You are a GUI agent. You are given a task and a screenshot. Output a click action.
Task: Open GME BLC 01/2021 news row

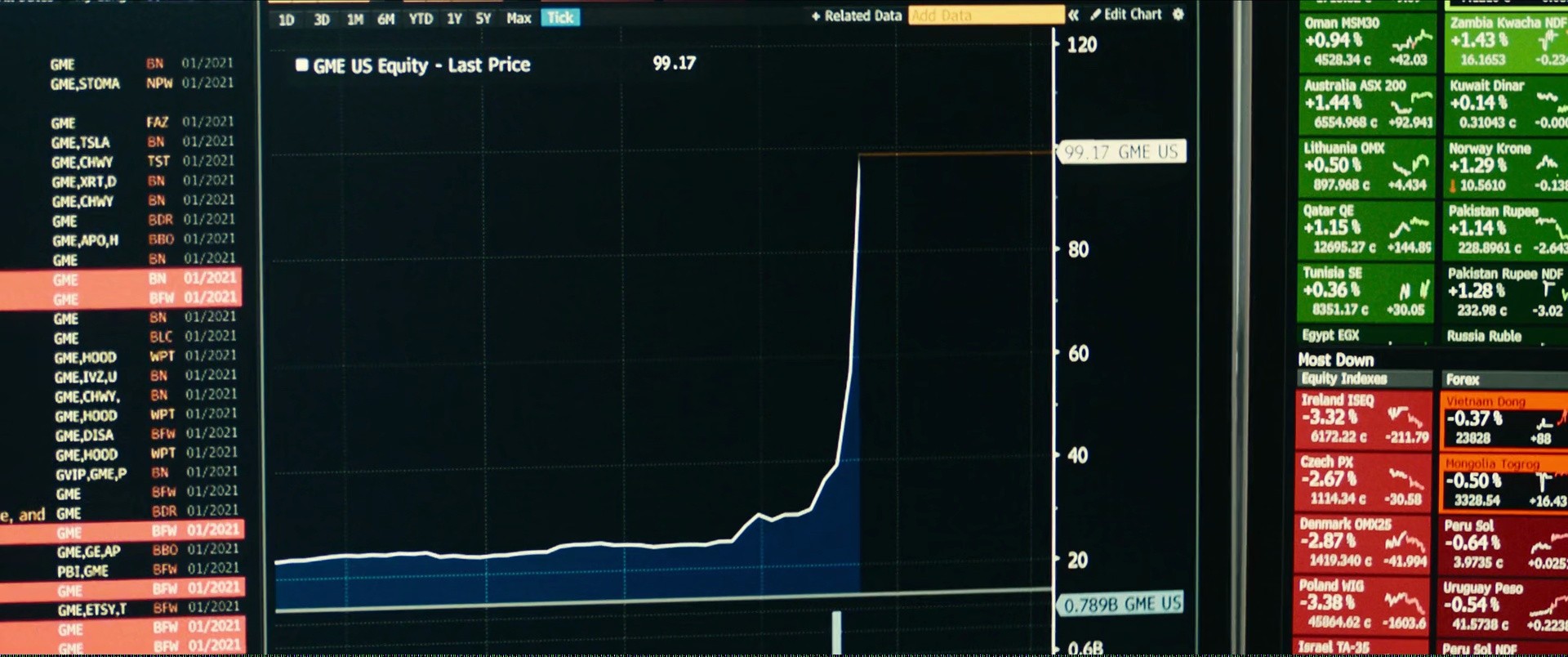pos(145,337)
